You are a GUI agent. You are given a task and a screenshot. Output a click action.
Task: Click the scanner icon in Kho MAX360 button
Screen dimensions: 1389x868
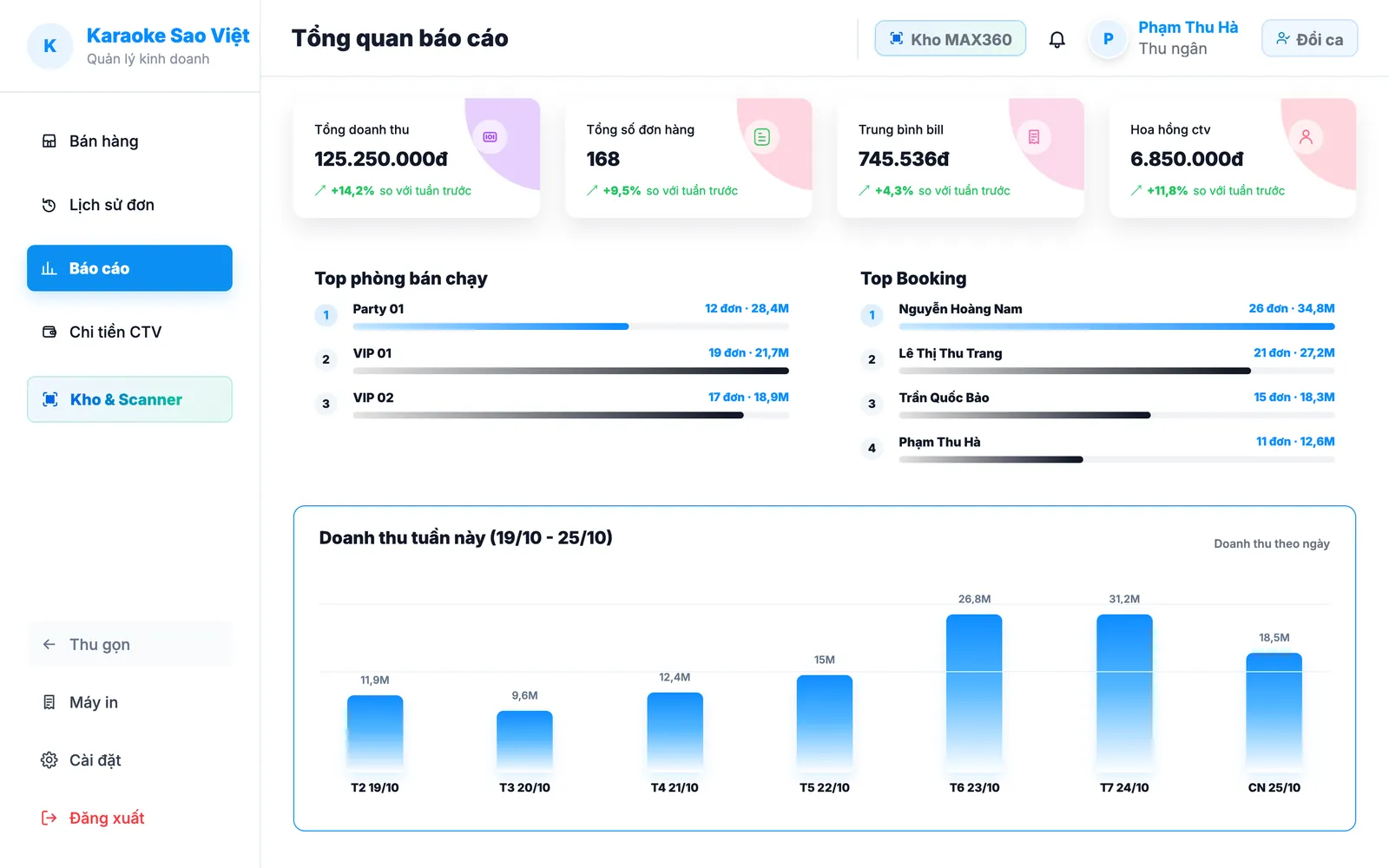(897, 39)
